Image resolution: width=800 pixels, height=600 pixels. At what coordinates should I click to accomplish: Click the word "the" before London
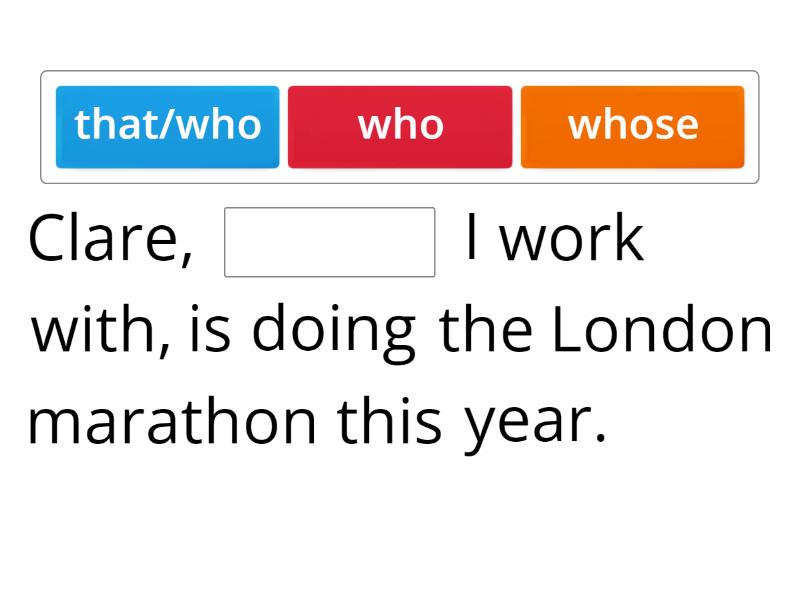click(485, 329)
